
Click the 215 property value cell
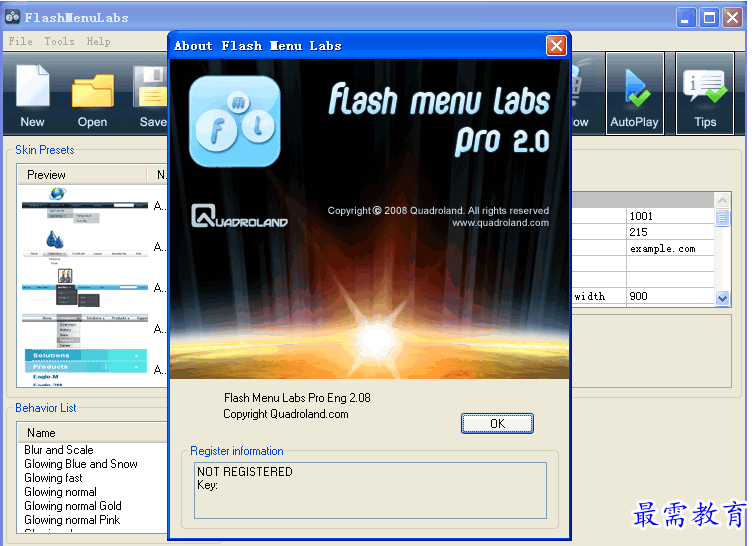point(670,232)
